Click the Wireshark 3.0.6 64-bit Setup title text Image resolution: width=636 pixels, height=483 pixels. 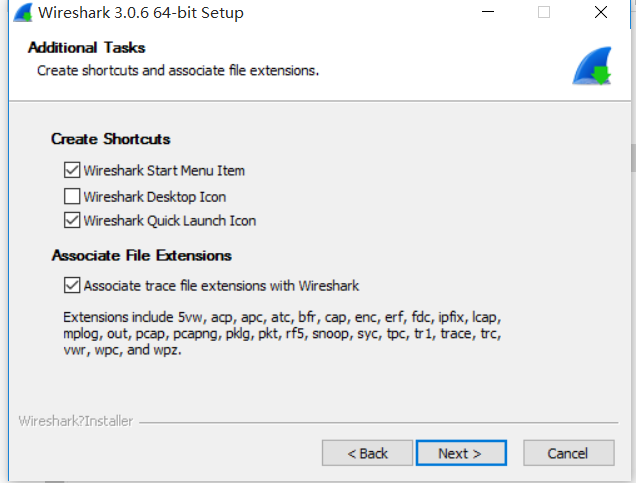[140, 13]
